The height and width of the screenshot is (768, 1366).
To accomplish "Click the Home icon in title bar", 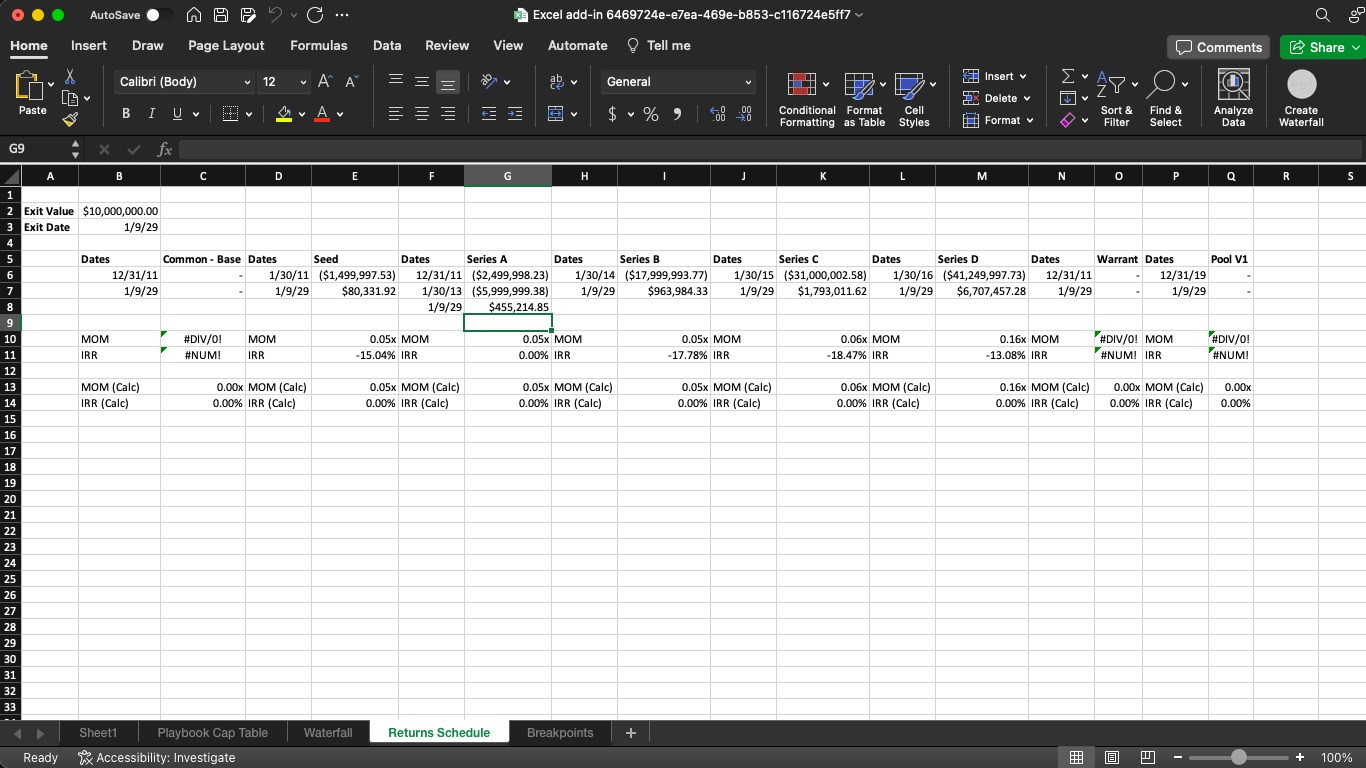I will click(195, 15).
